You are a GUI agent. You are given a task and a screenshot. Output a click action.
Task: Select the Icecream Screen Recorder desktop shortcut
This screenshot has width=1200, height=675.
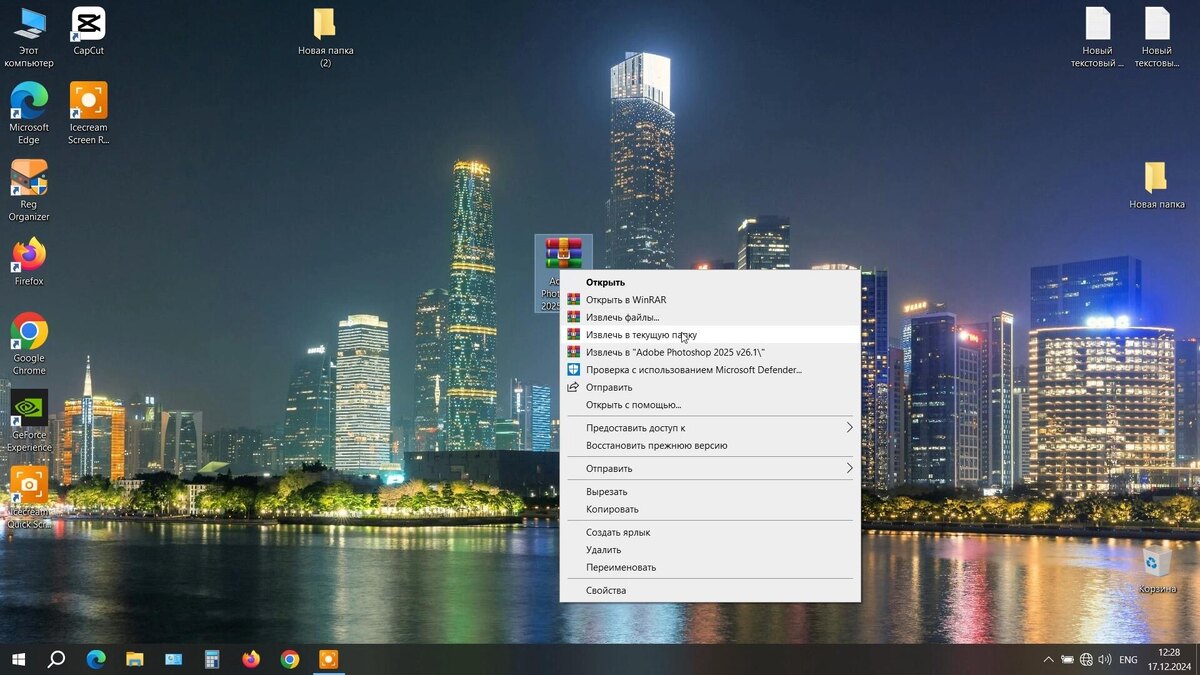[x=89, y=113]
